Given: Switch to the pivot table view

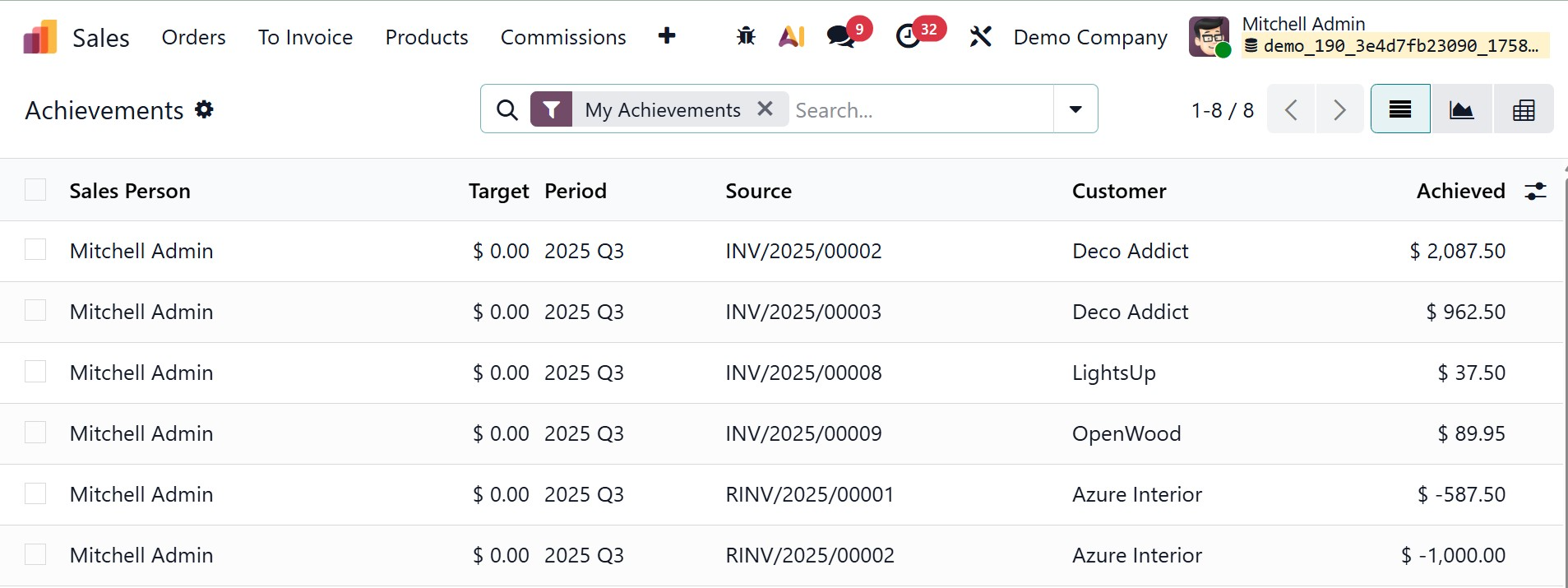Looking at the screenshot, I should [1524, 109].
